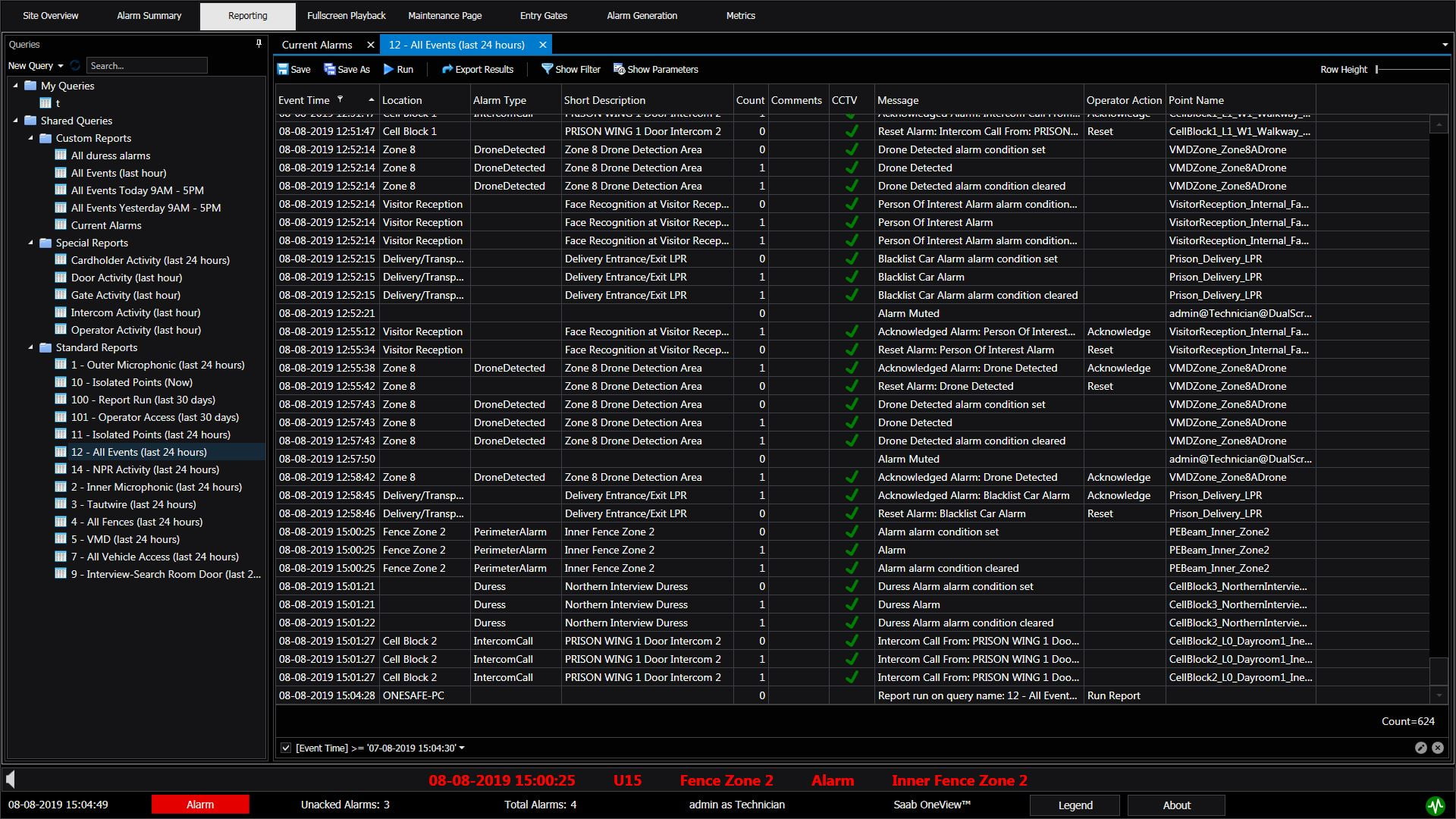Click the Save disk icon
Viewport: 1456px width, 819px height.
[x=283, y=69]
